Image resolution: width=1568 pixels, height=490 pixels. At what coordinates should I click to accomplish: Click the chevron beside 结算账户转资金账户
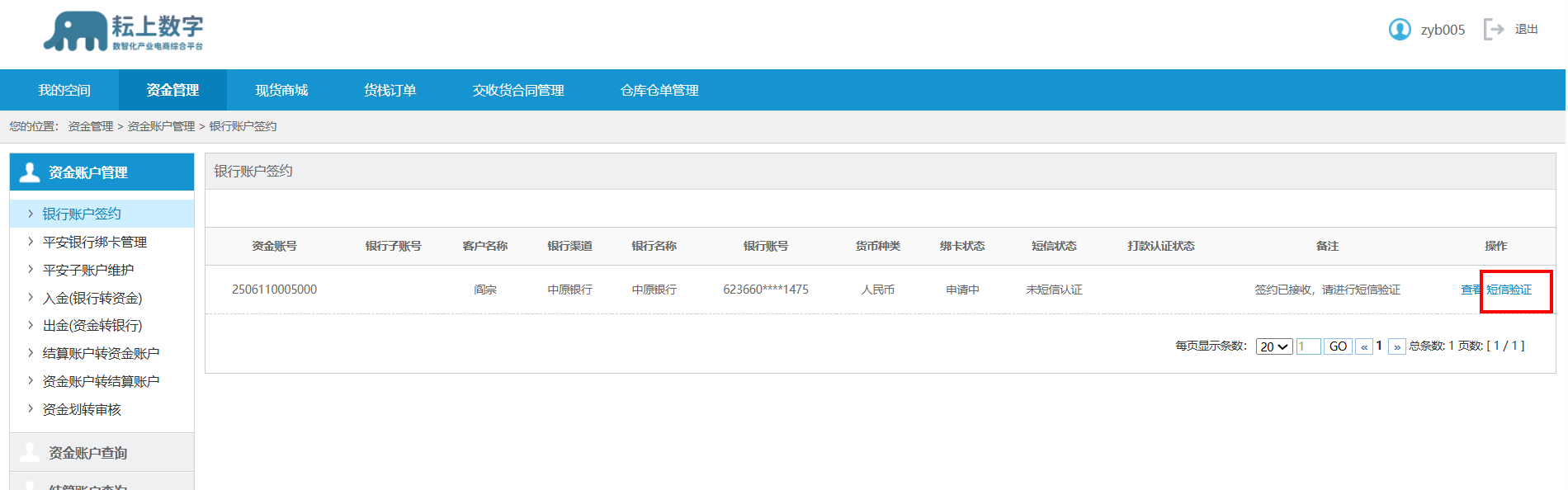click(x=31, y=353)
